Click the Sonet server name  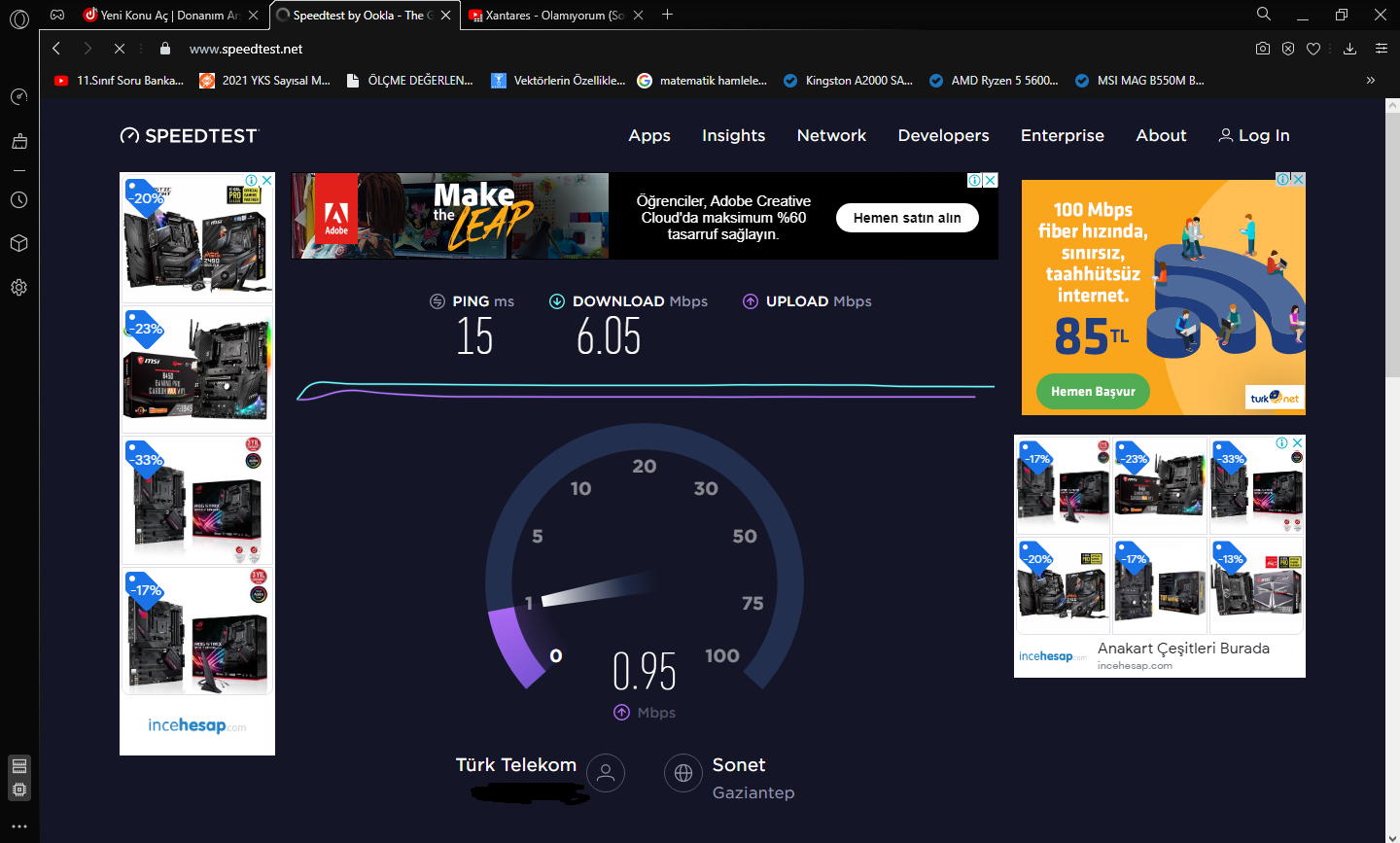click(739, 765)
